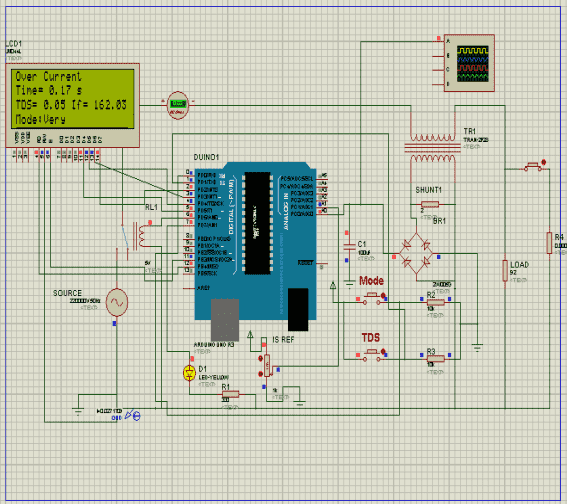Toggle the RL1 relay switch contact
Image resolution: width=567 pixels, height=504 pixels.
click(x=125, y=237)
